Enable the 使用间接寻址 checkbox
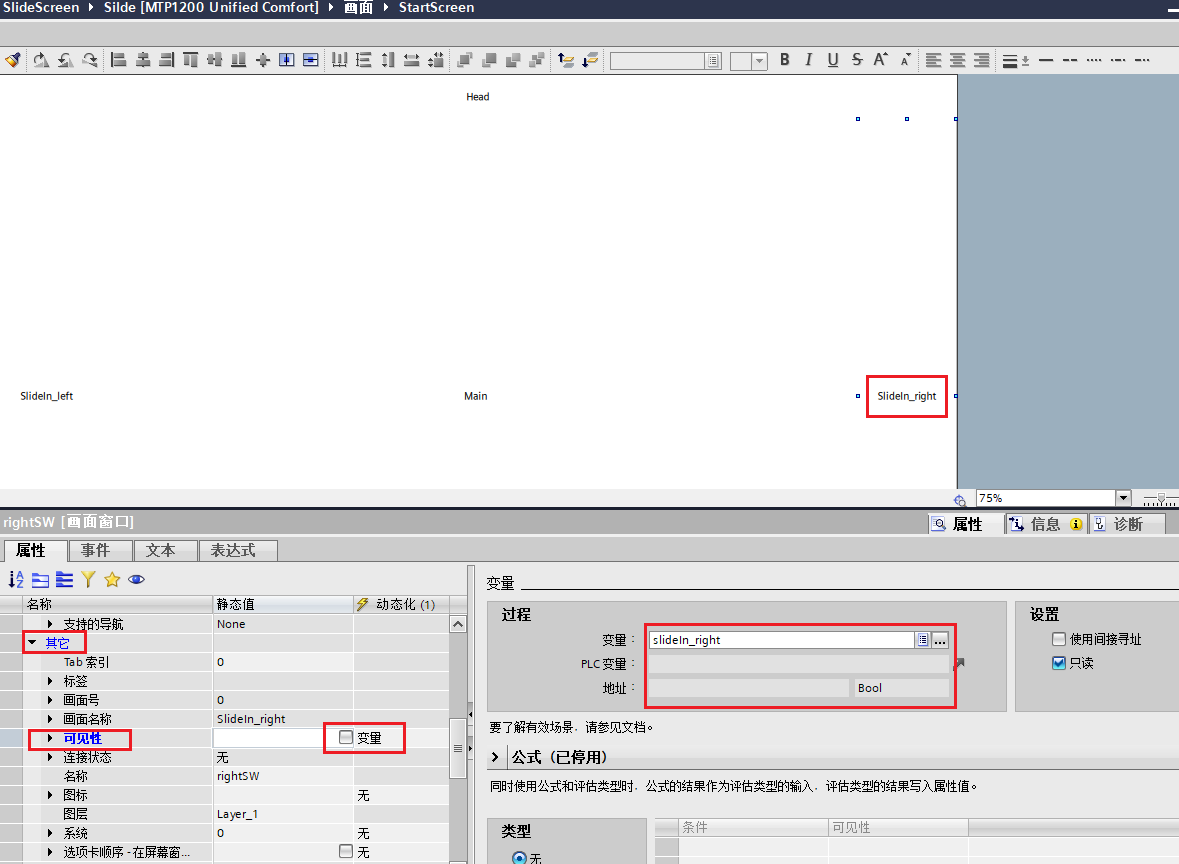The height and width of the screenshot is (864, 1179). pos(1057,639)
